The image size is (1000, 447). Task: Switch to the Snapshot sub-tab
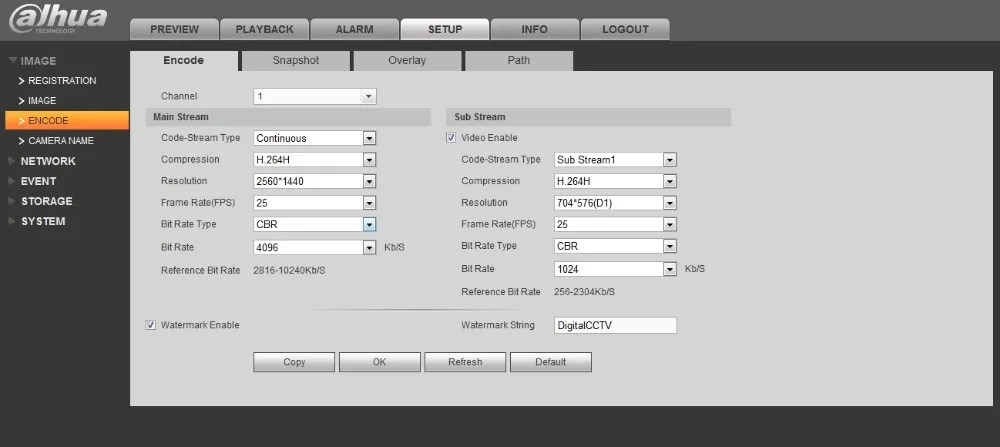[296, 61]
